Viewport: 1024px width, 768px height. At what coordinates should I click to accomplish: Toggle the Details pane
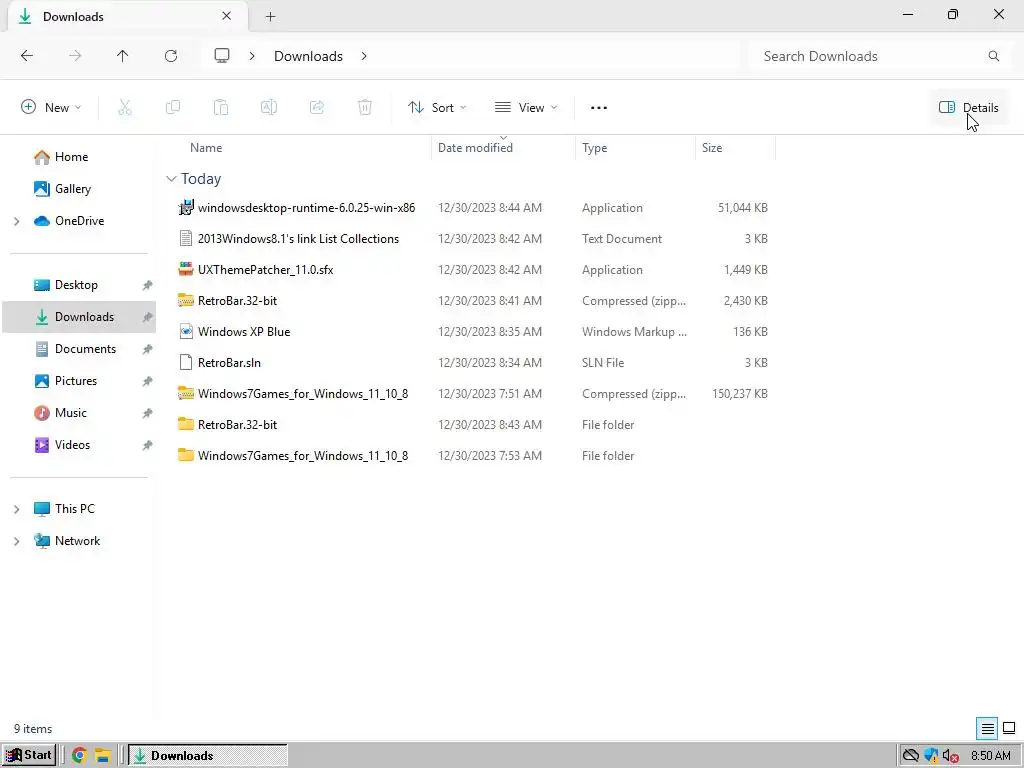pos(968,108)
